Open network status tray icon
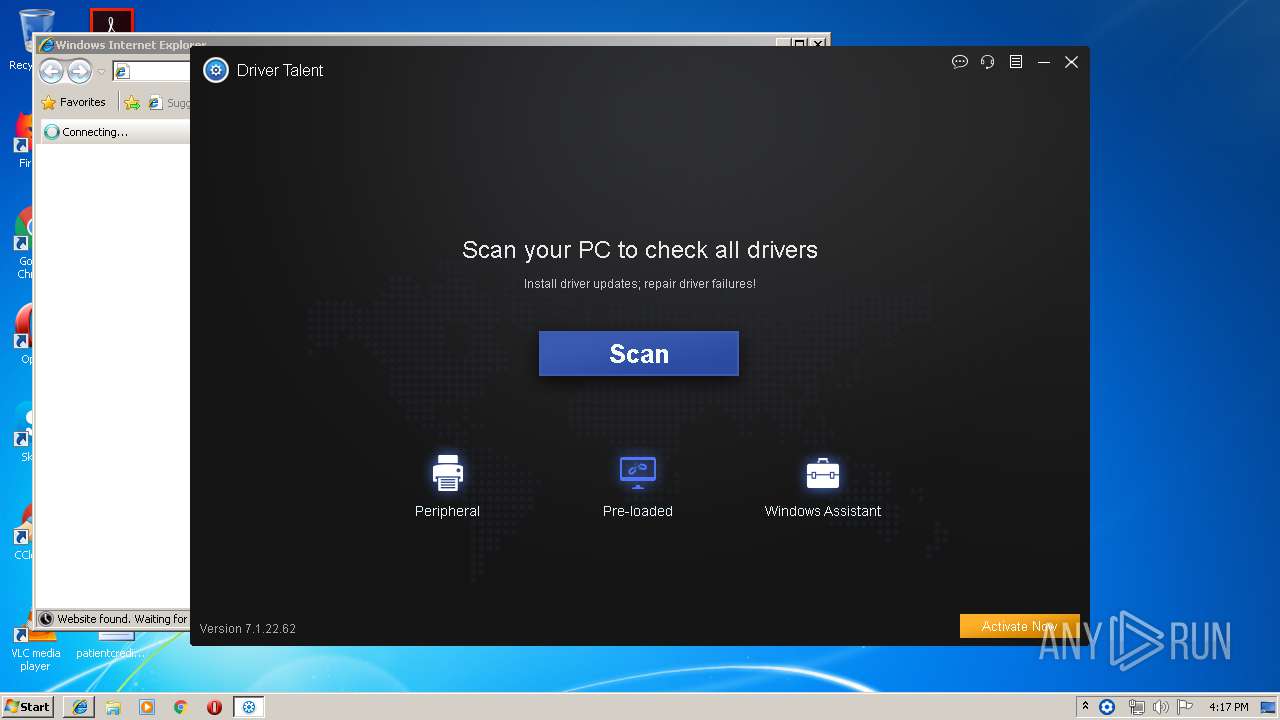This screenshot has width=1280, height=720. (x=1136, y=707)
